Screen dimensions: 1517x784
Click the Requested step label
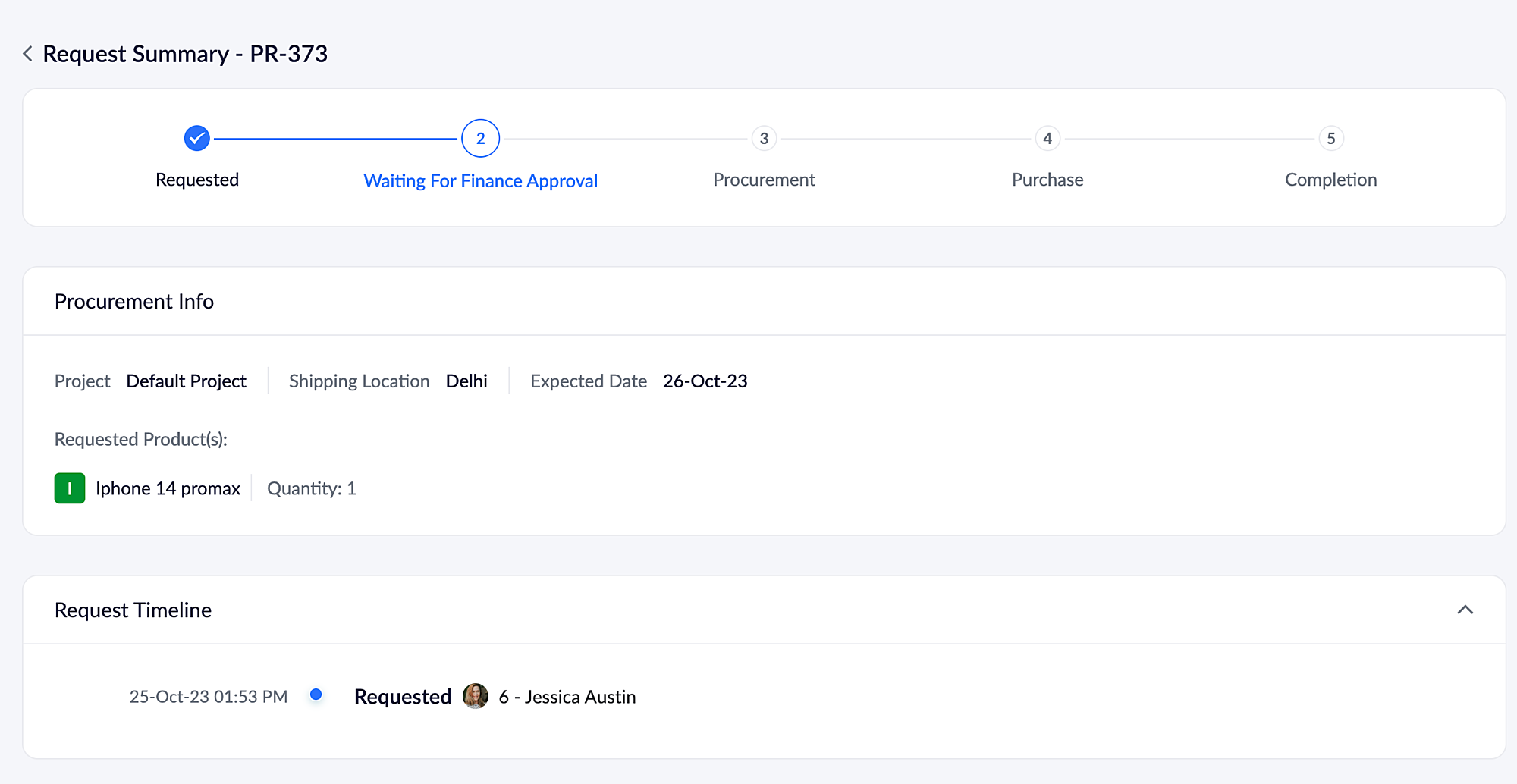pos(196,180)
